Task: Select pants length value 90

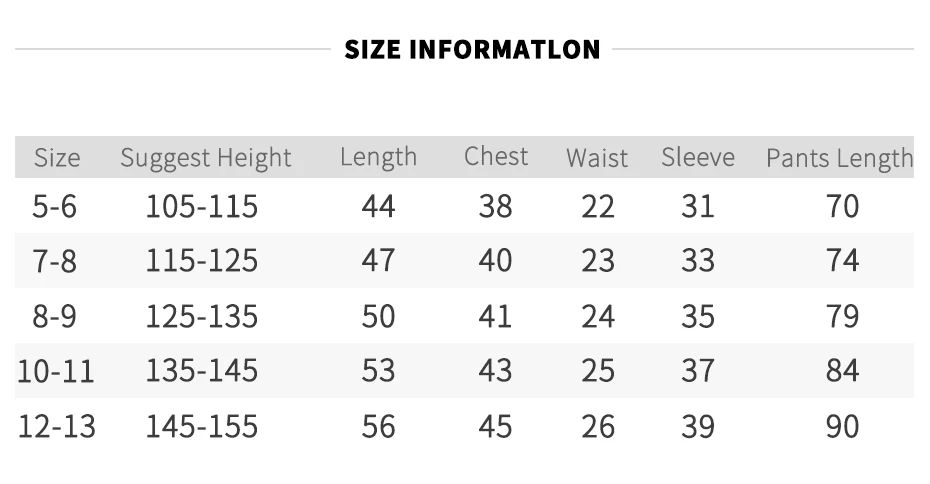Action: click(x=842, y=426)
